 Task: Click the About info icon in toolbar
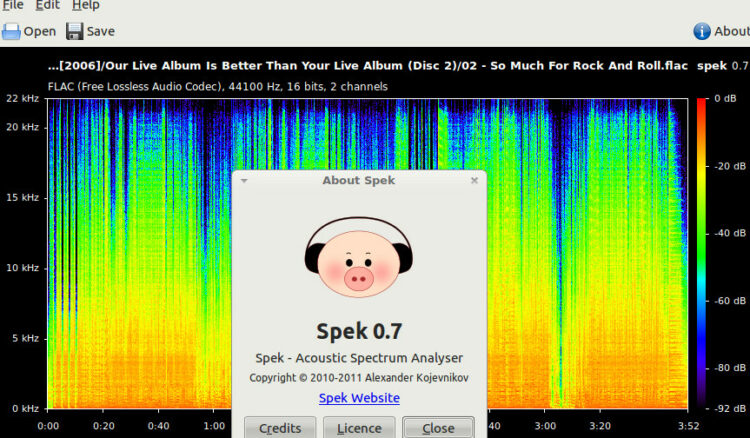point(702,31)
